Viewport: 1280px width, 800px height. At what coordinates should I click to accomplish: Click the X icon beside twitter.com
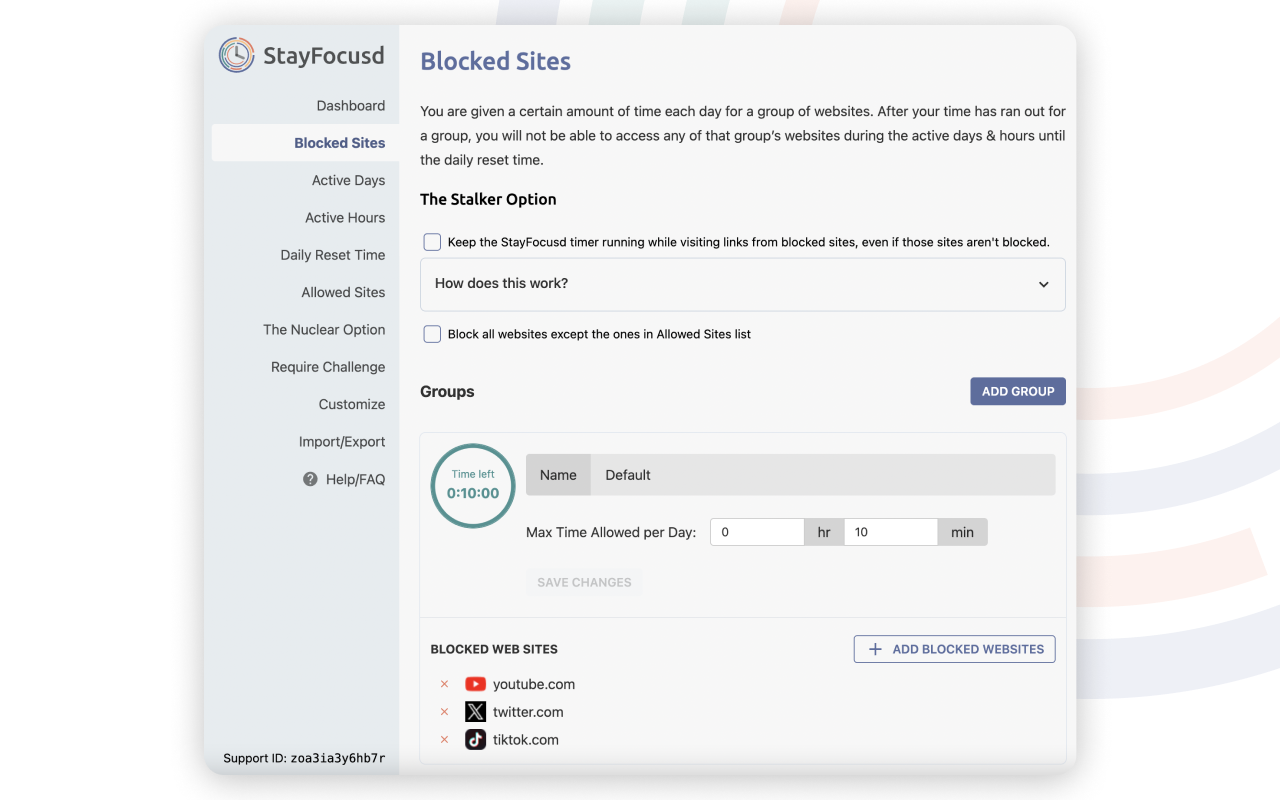(475, 711)
